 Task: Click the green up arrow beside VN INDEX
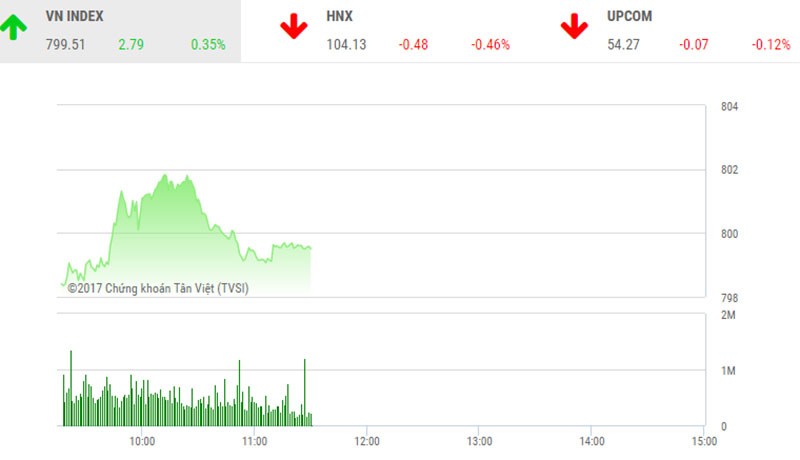coord(13,28)
